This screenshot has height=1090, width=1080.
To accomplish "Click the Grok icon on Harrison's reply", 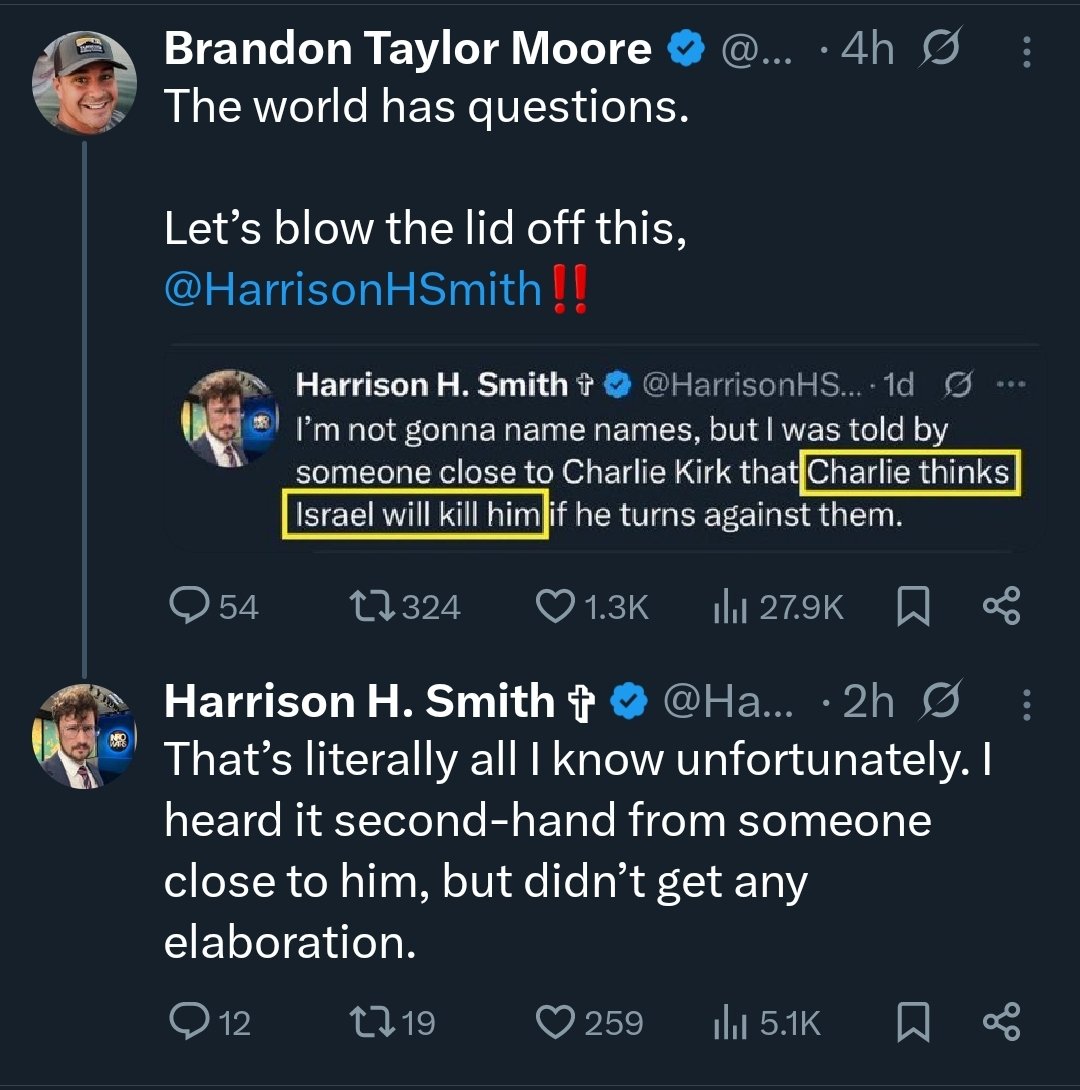I will (941, 704).
